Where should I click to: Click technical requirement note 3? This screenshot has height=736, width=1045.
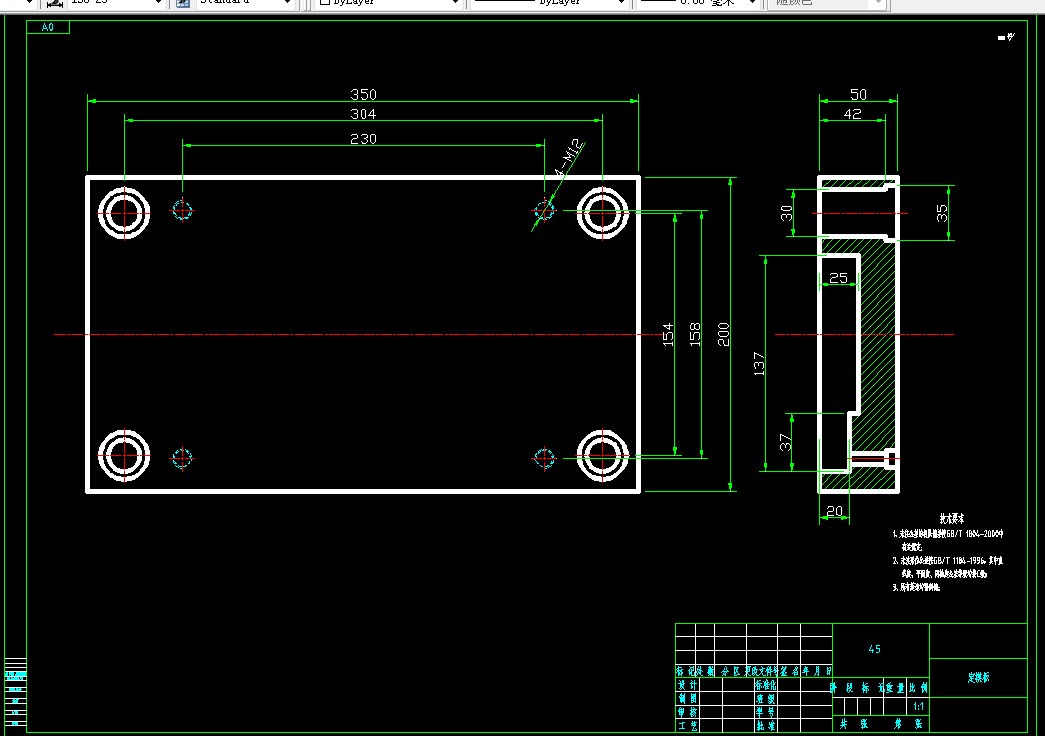point(916,587)
